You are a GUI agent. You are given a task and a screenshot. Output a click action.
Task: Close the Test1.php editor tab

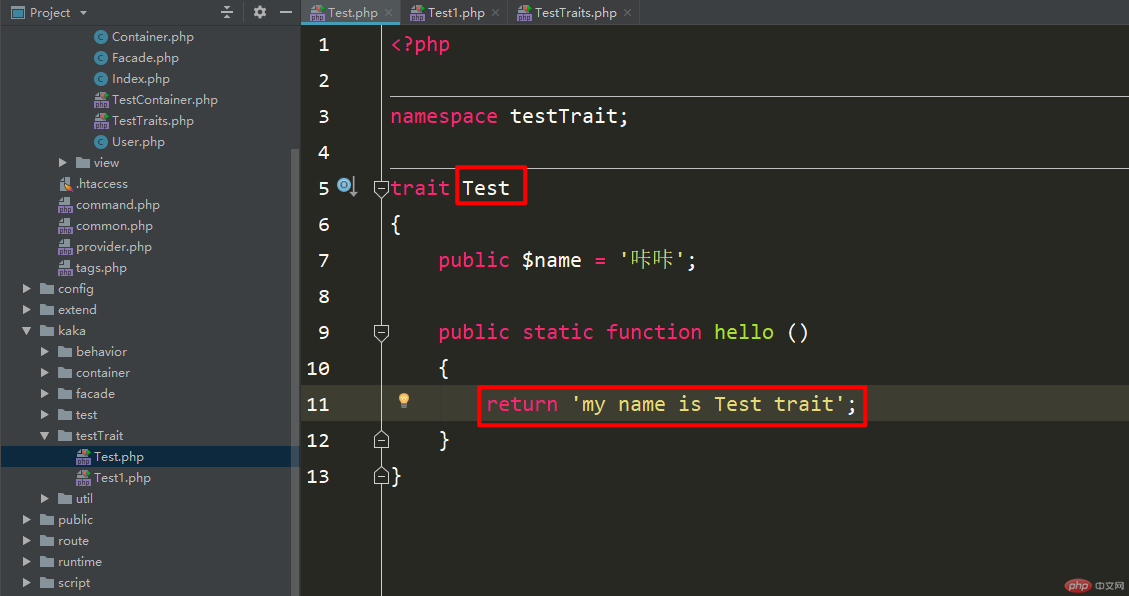tap(495, 12)
